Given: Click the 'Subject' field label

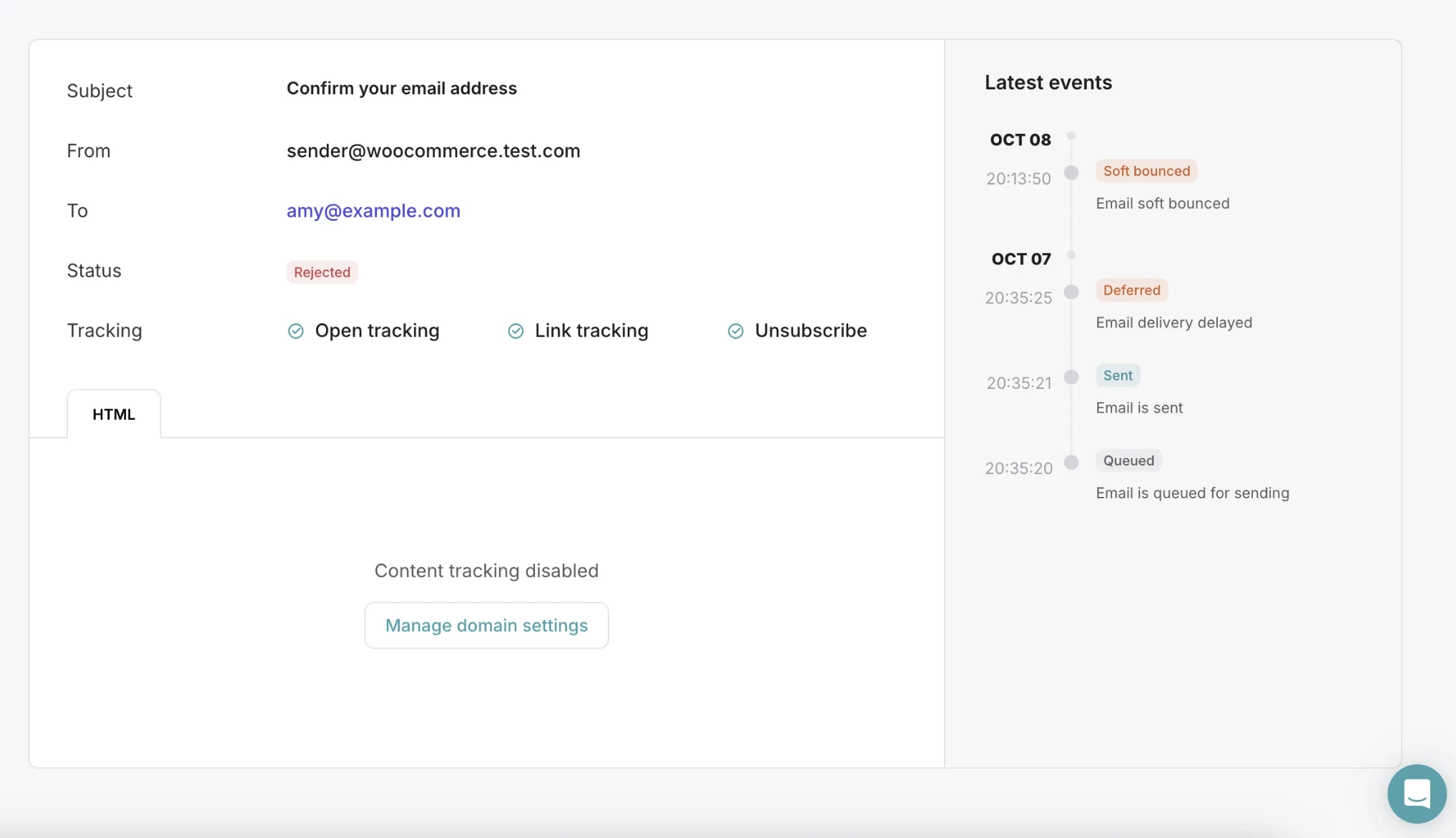Looking at the screenshot, I should (99, 92).
